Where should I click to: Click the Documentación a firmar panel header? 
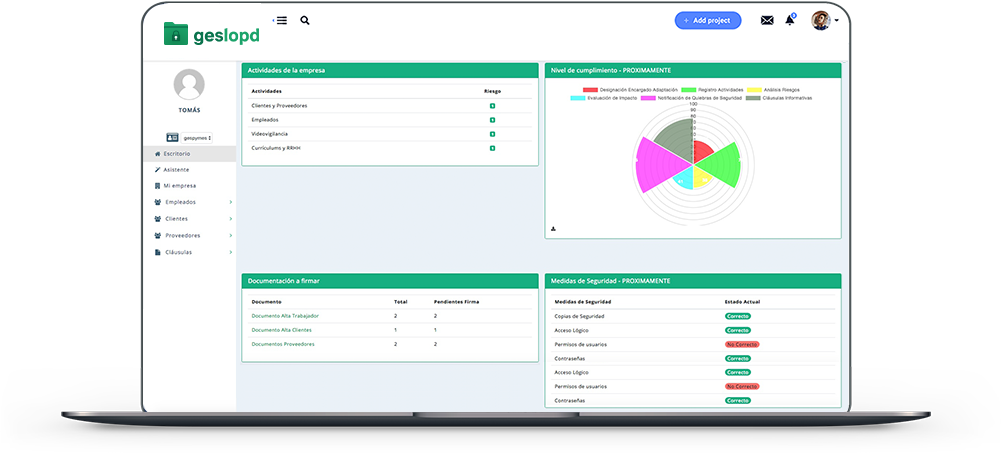389,281
